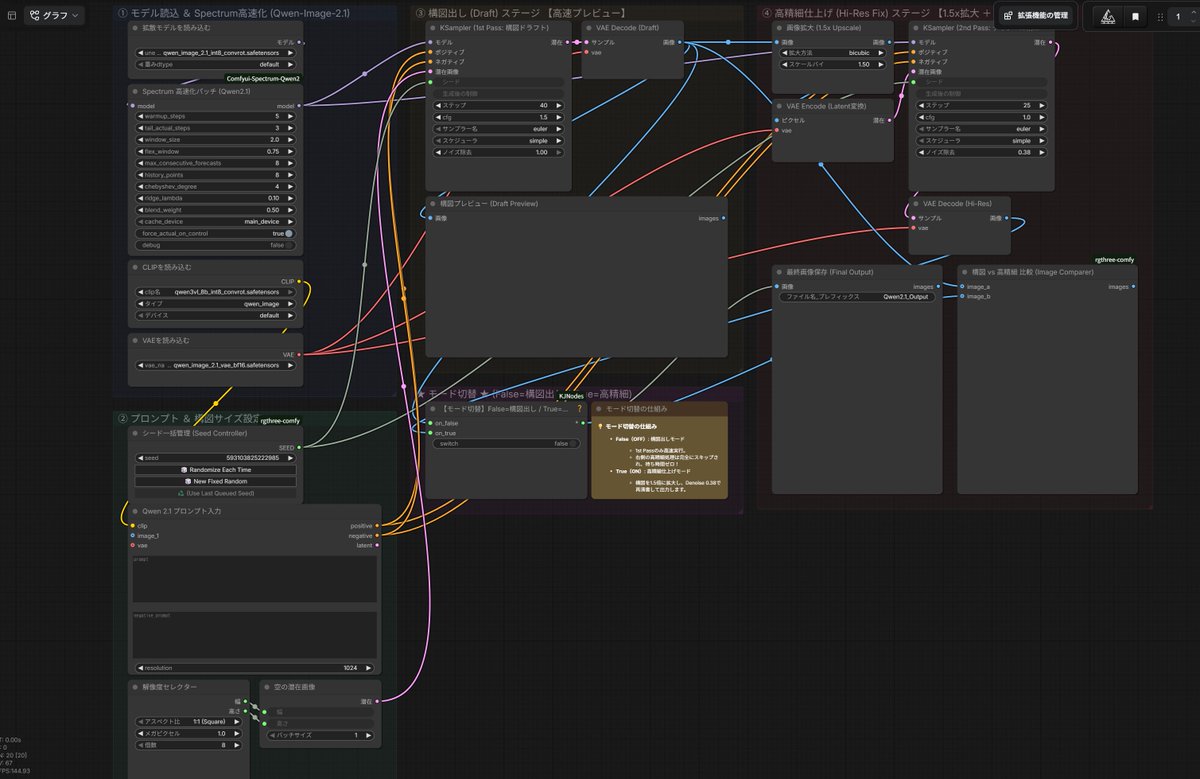Image resolution: width=1200 pixels, height=779 pixels.
Task: Click the ComfyUI Manager pyramid icon
Action: coord(1108,17)
